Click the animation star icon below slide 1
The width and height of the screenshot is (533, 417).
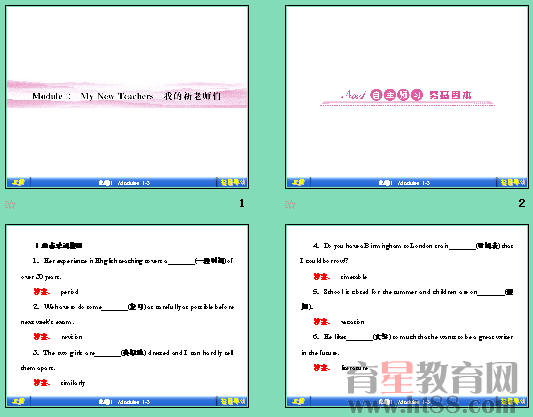pos(10,204)
